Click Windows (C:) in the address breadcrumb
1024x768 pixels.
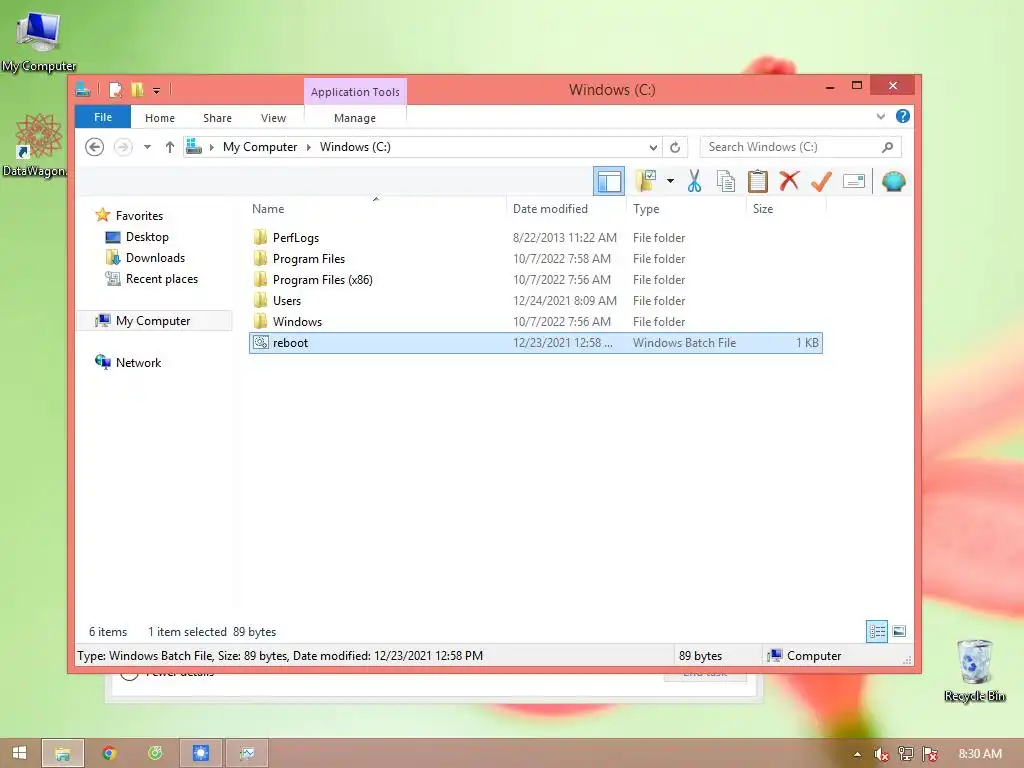coord(355,147)
